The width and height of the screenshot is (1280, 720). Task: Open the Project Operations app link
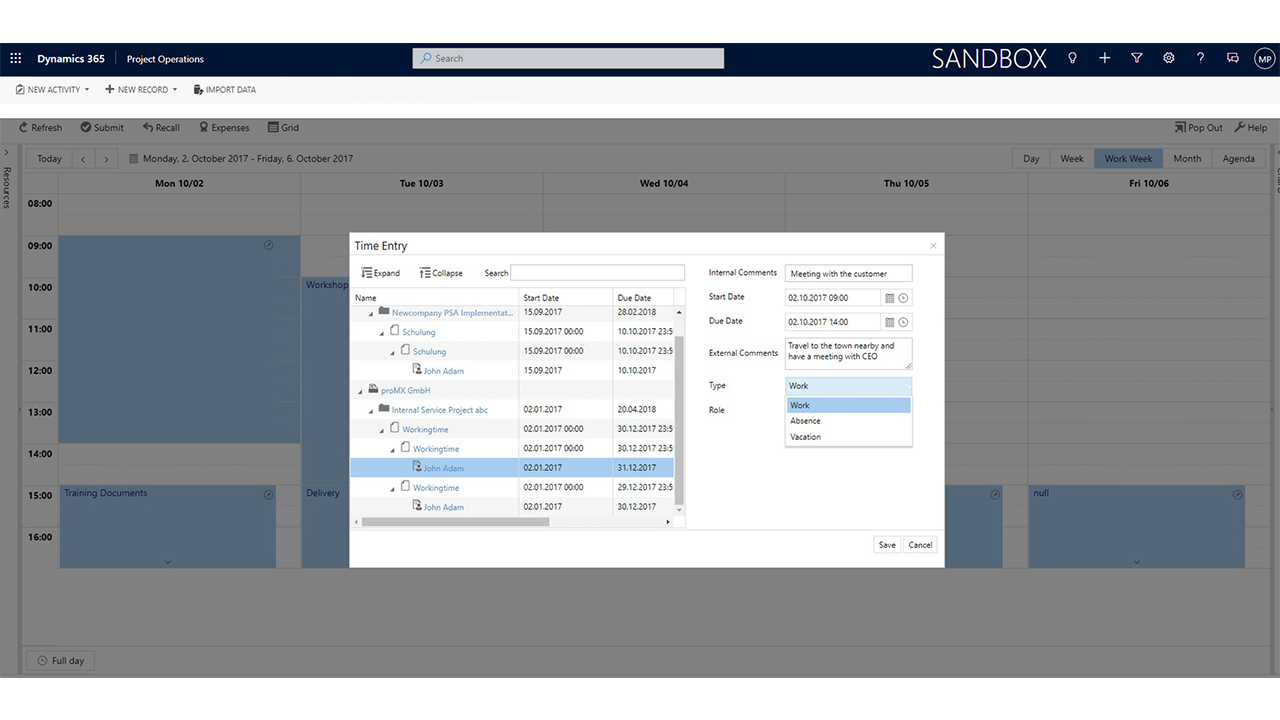[165, 59]
